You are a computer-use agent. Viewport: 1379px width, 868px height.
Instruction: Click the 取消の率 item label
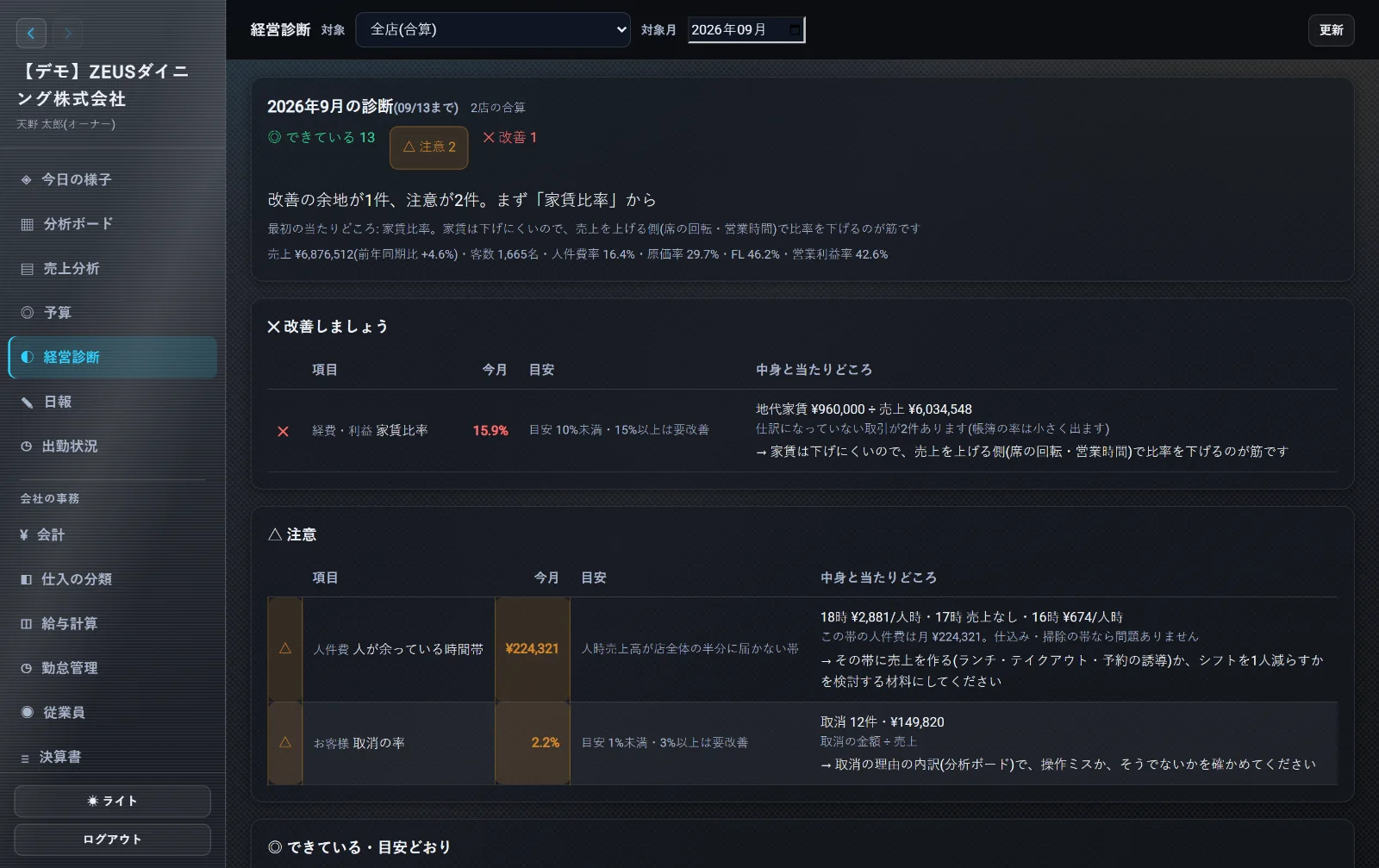(x=378, y=743)
